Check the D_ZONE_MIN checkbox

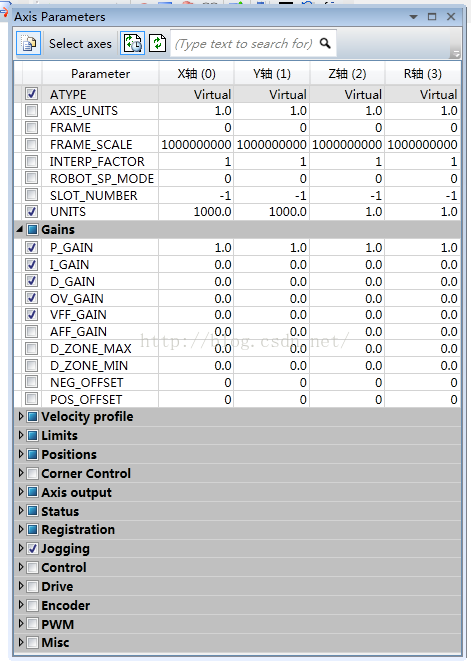tap(31, 365)
